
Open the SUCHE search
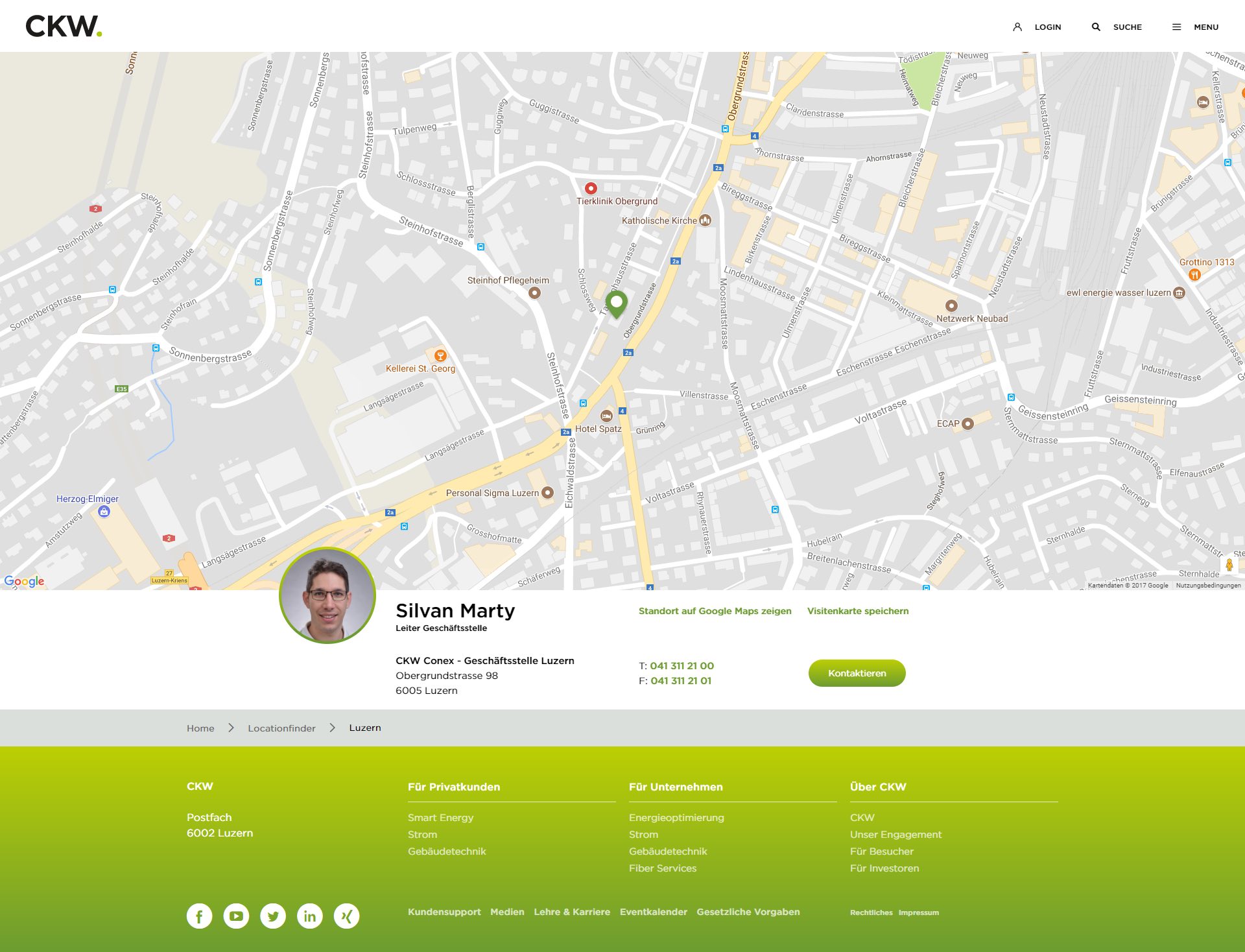[1117, 27]
